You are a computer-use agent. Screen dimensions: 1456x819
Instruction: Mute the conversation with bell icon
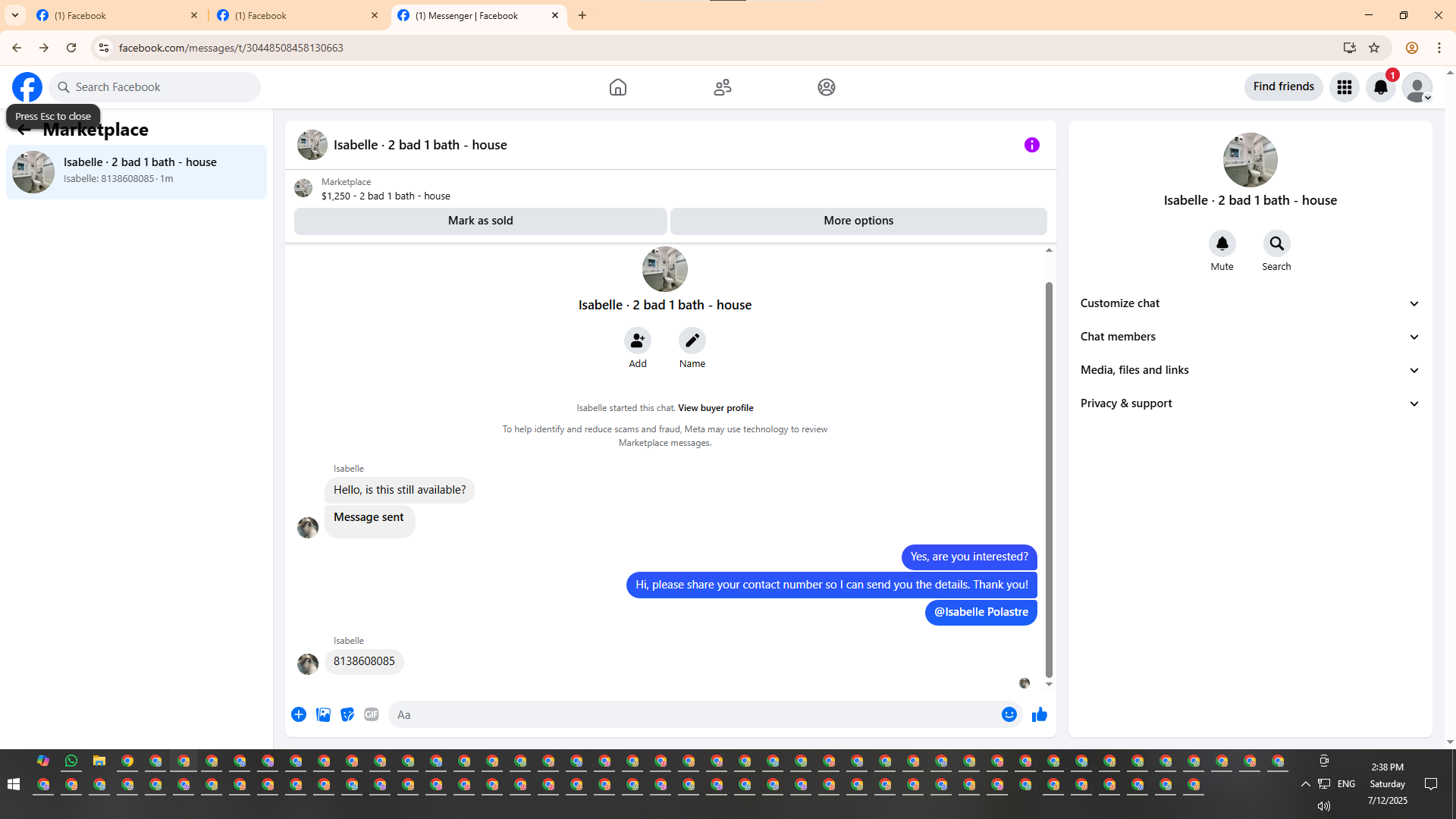(1222, 243)
